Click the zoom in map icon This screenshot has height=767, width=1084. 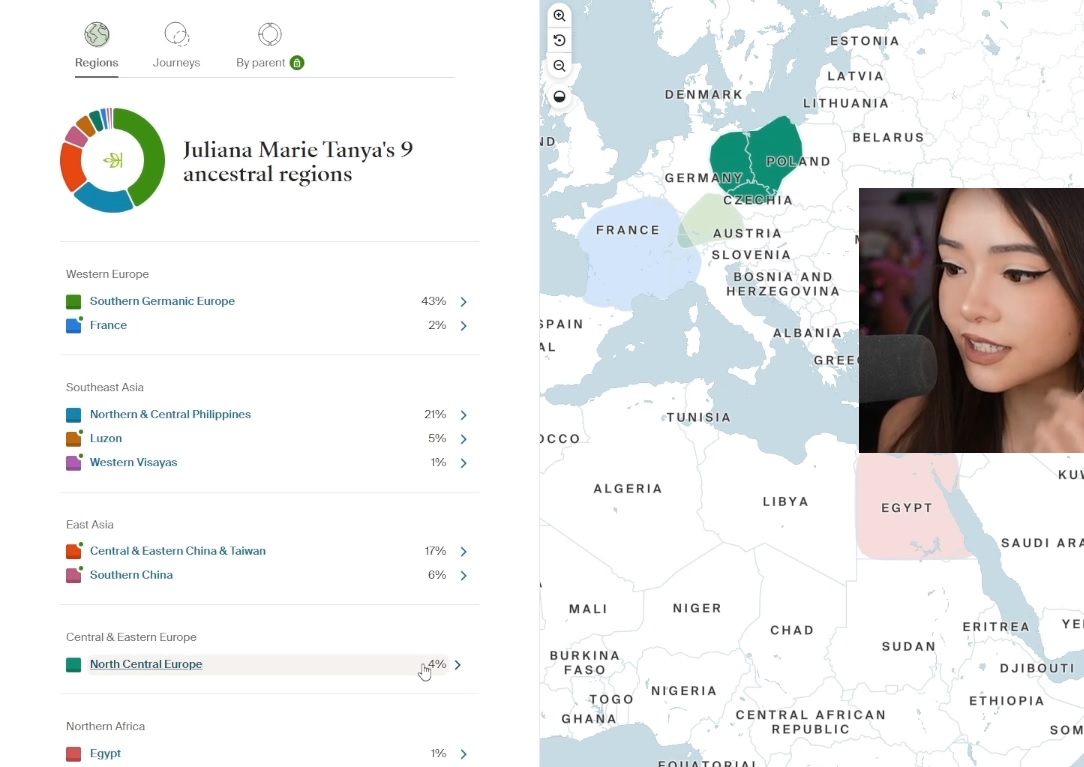point(559,15)
